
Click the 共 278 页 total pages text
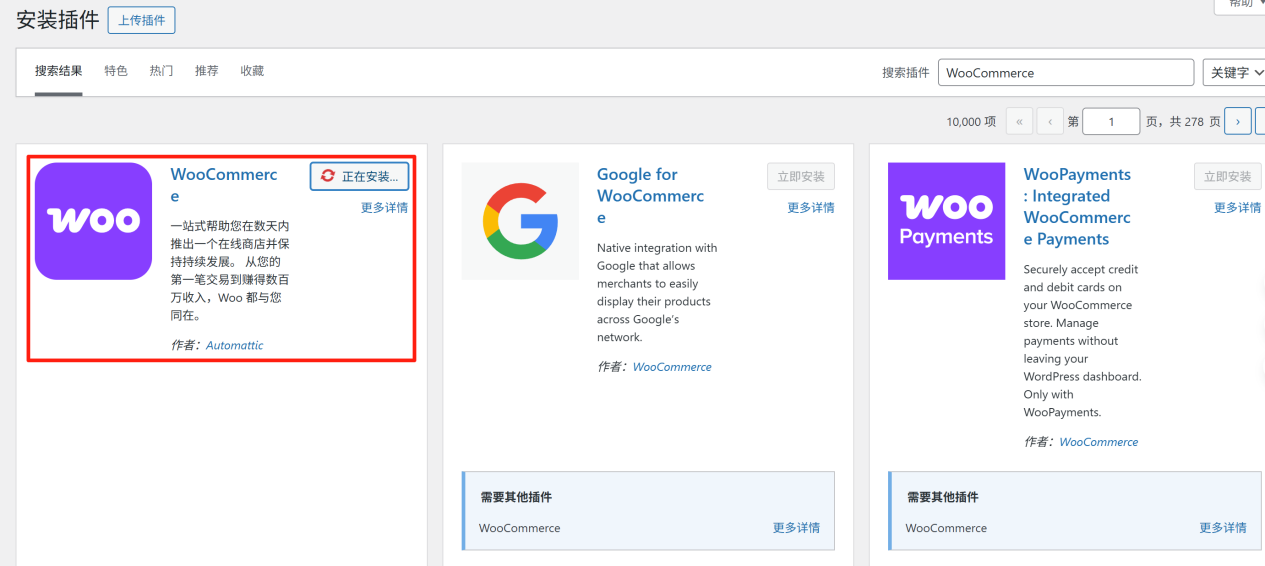coord(1195,121)
